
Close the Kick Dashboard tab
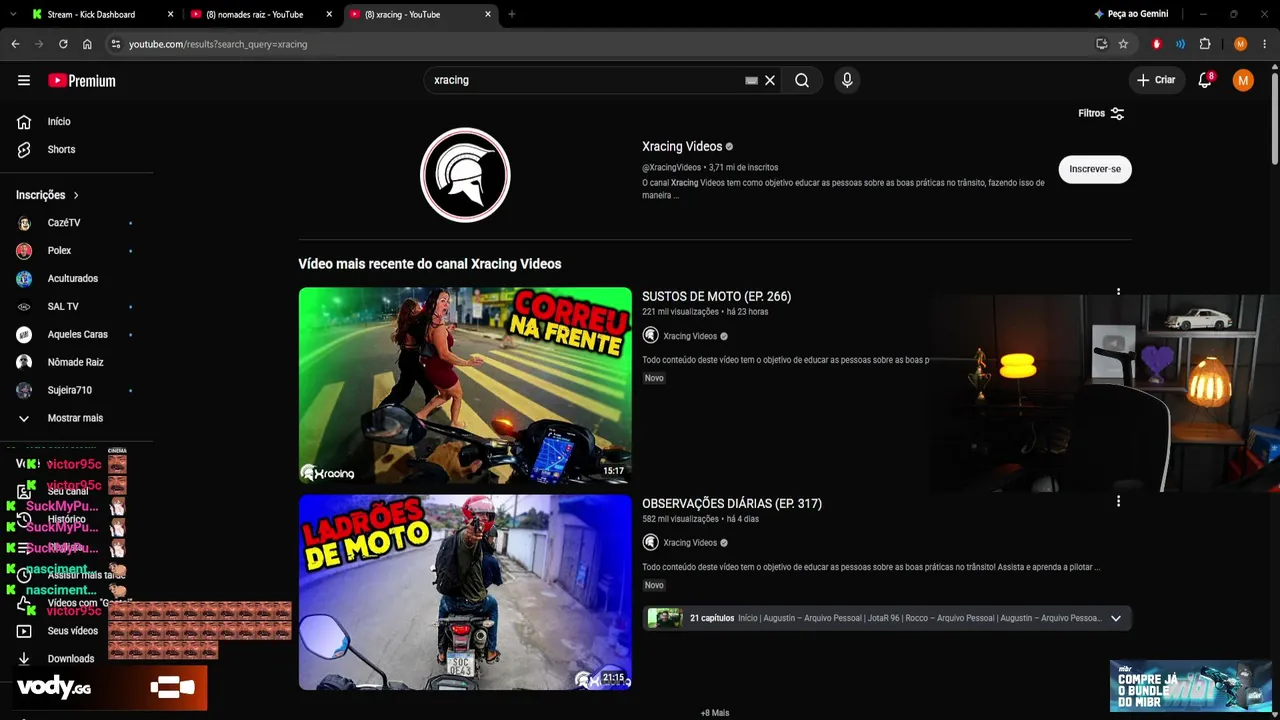point(170,14)
